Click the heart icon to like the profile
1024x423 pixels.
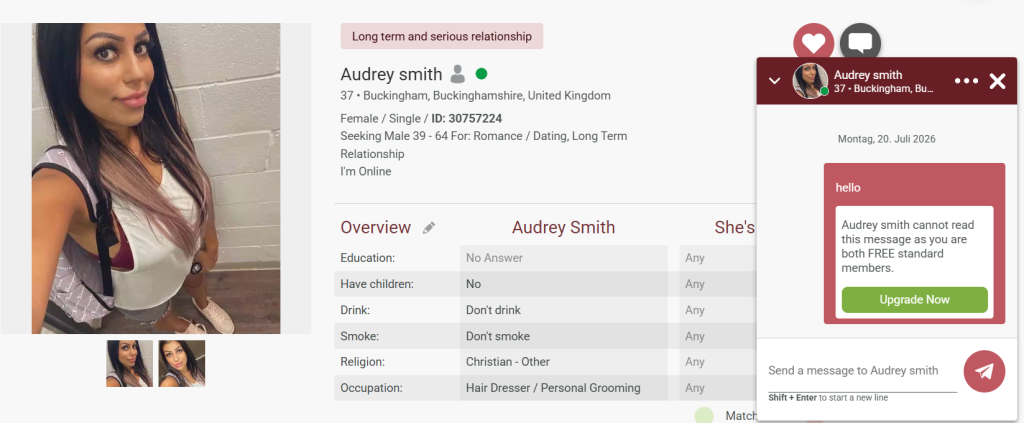[813, 43]
